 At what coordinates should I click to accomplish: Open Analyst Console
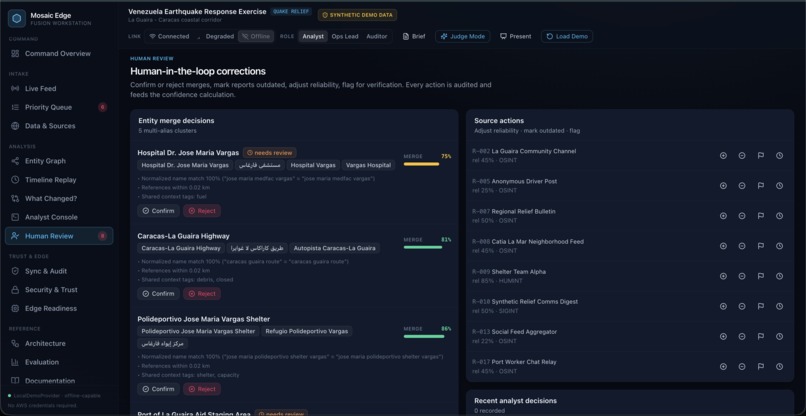click(x=59, y=217)
